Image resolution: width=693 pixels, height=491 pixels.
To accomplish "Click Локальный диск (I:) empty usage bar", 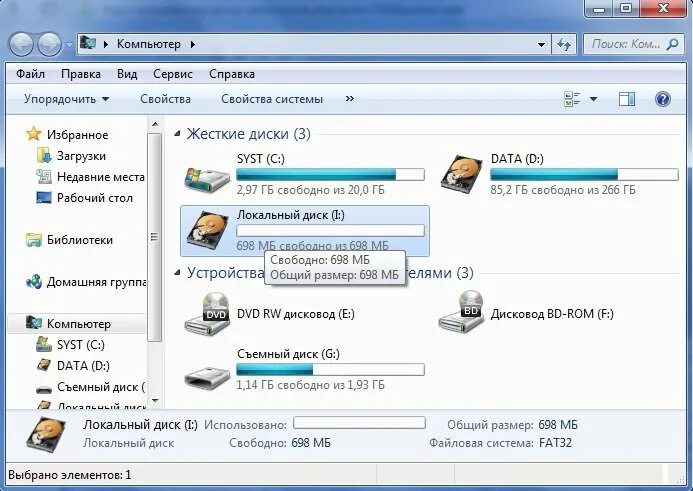I will (330, 231).
